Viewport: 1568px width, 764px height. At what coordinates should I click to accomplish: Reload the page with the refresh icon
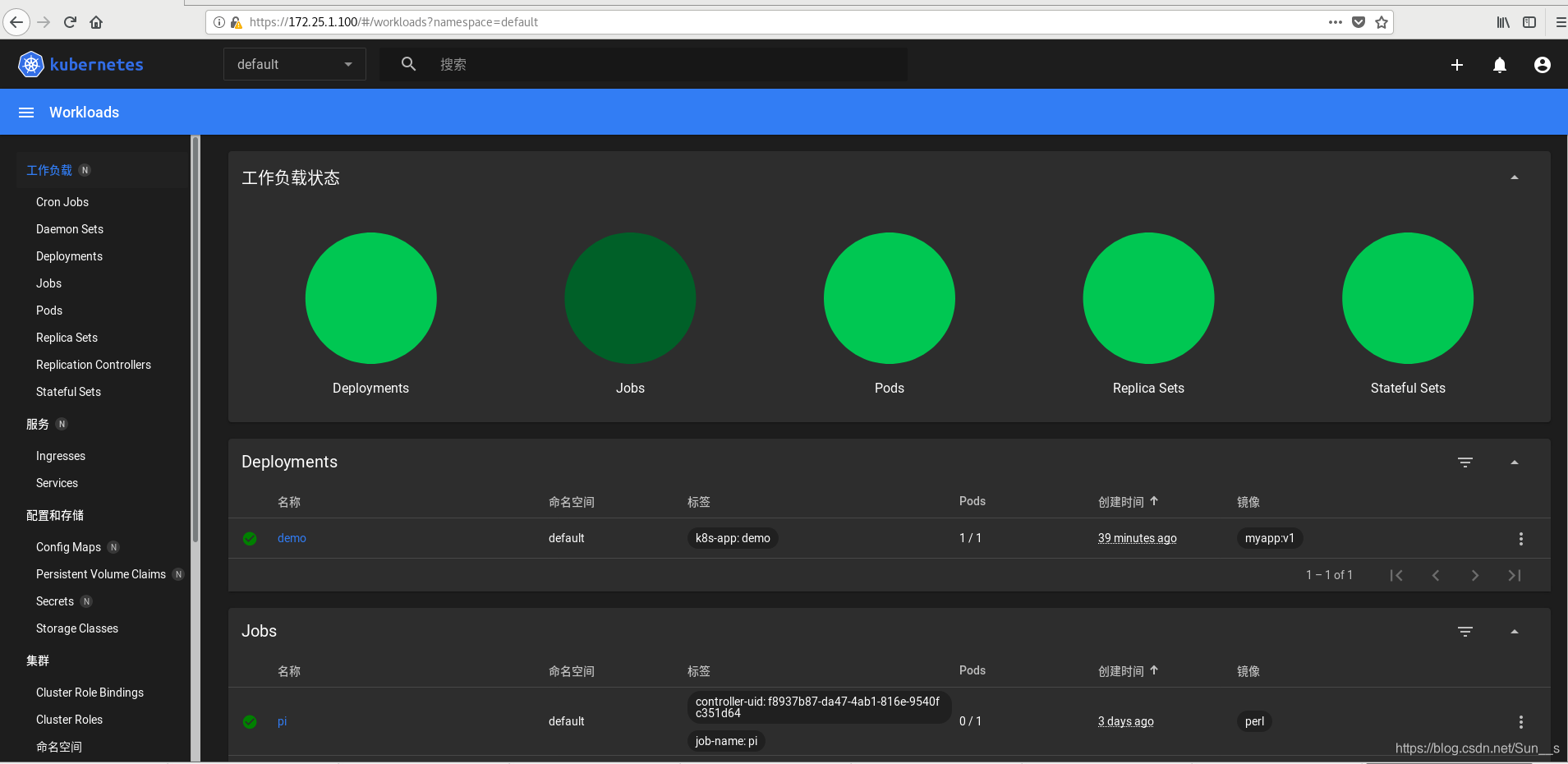click(x=70, y=22)
